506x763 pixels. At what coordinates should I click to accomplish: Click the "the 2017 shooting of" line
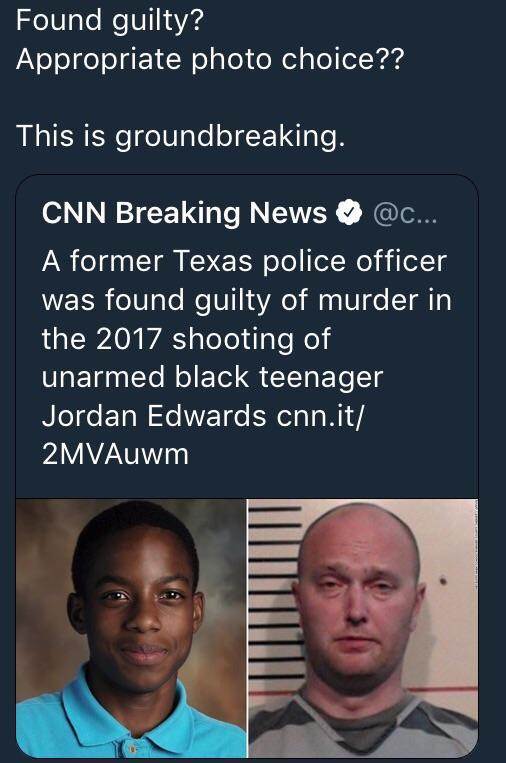(x=186, y=339)
